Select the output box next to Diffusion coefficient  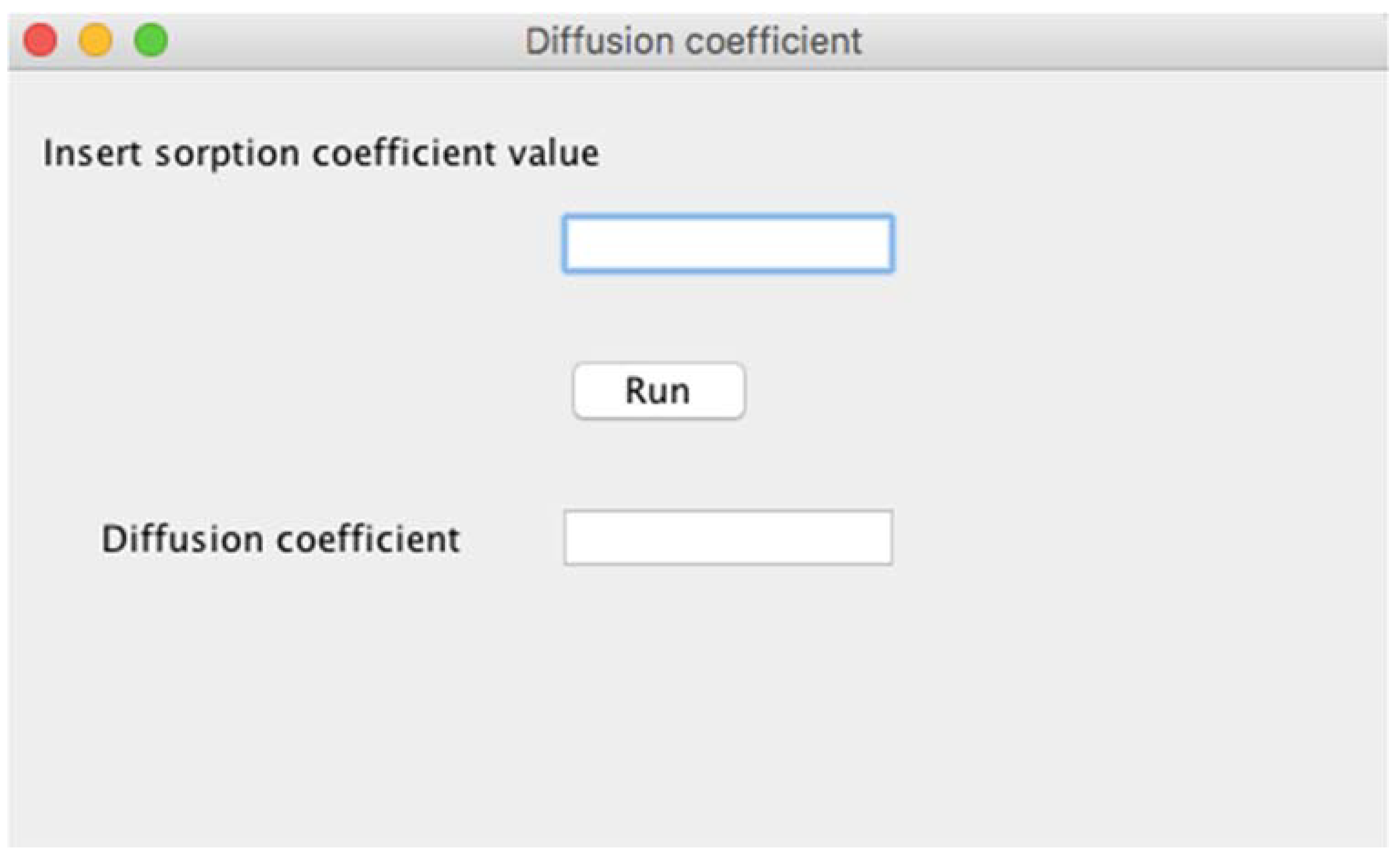(728, 538)
